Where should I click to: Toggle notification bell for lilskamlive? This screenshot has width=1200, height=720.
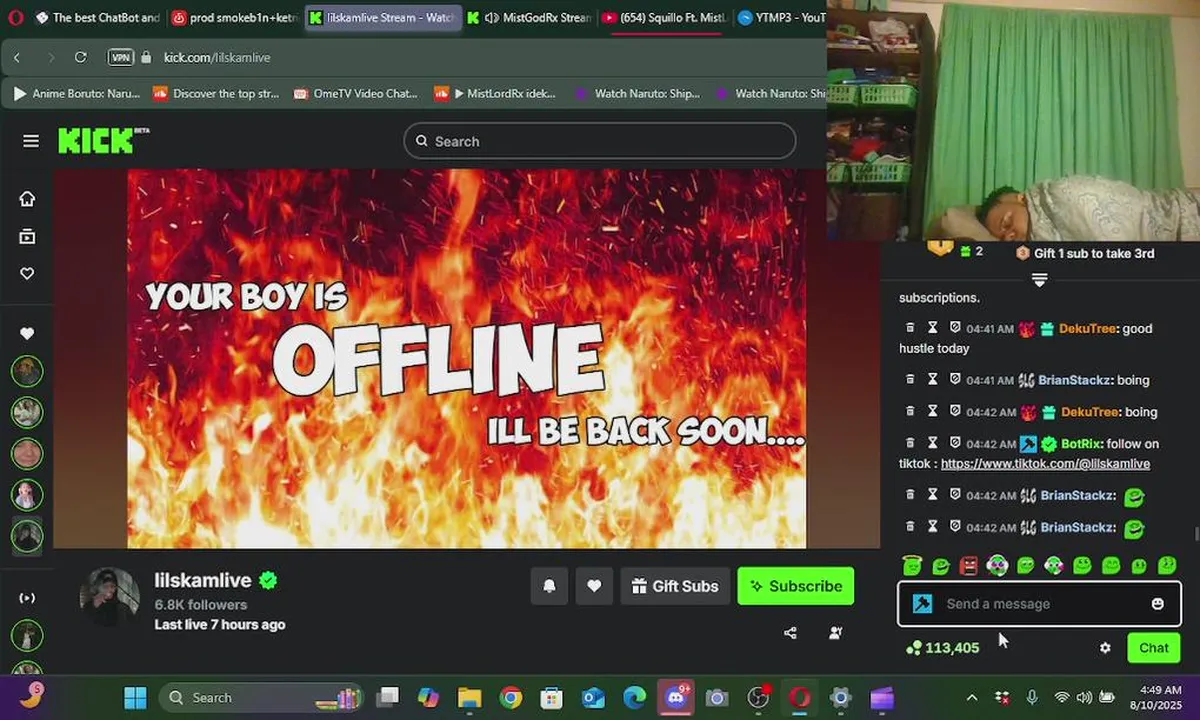click(x=549, y=586)
